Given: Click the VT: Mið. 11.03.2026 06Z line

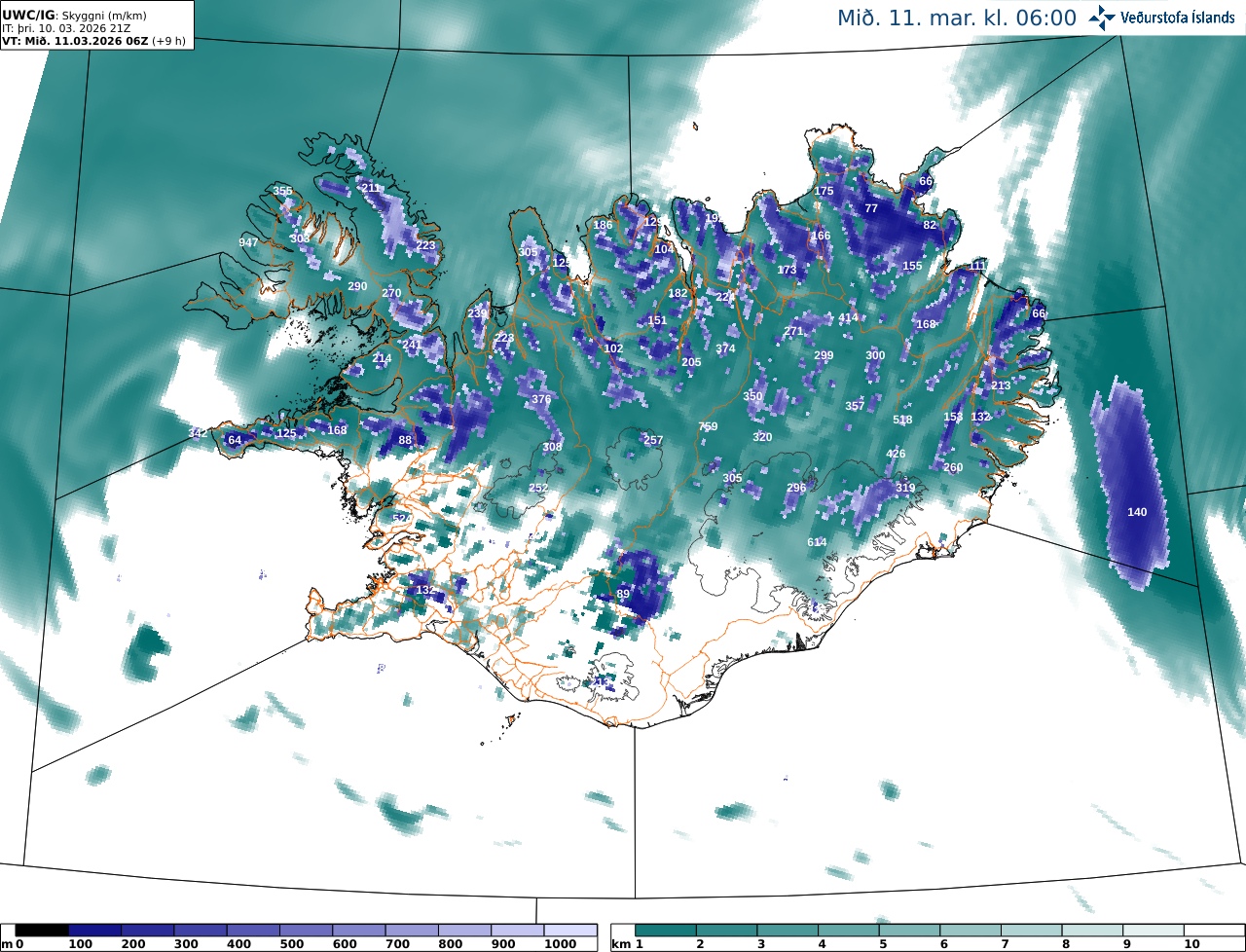Looking at the screenshot, I should [x=94, y=41].
